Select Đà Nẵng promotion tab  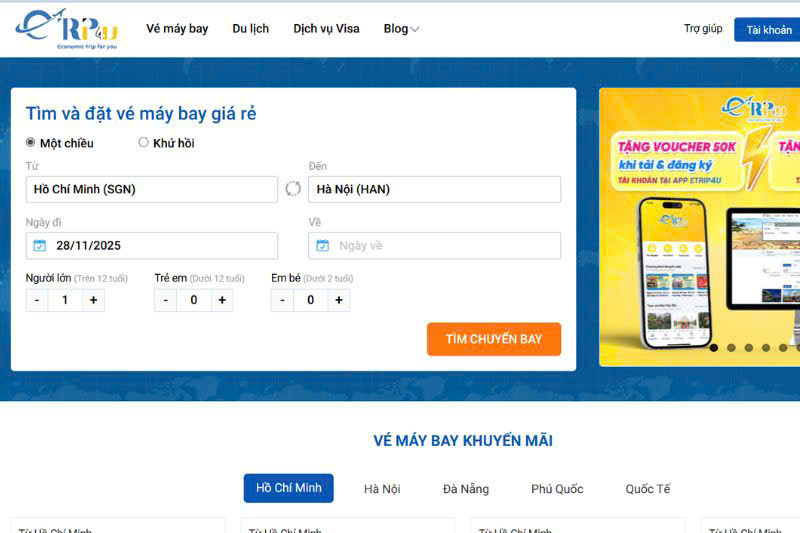[466, 489]
